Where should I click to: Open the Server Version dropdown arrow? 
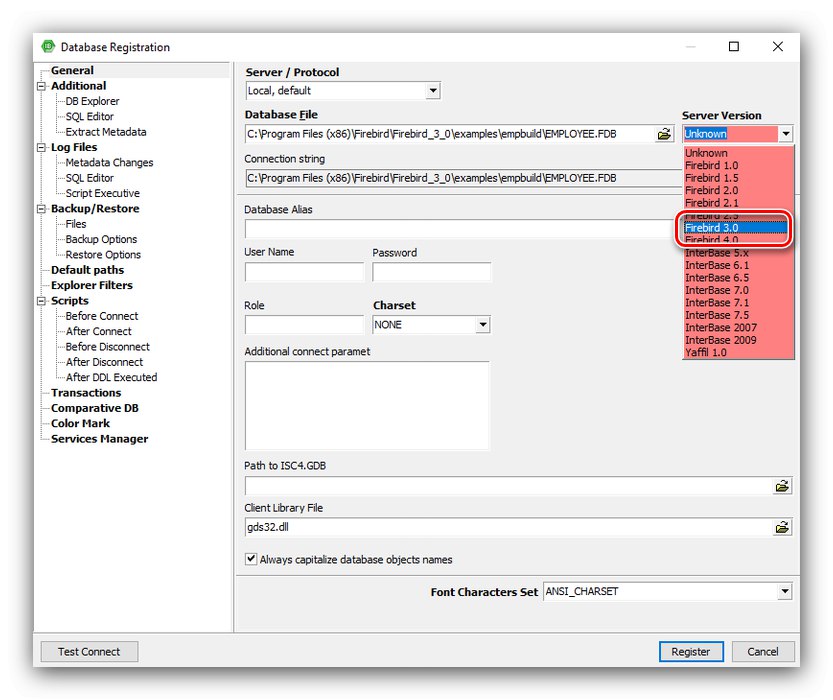(x=786, y=134)
